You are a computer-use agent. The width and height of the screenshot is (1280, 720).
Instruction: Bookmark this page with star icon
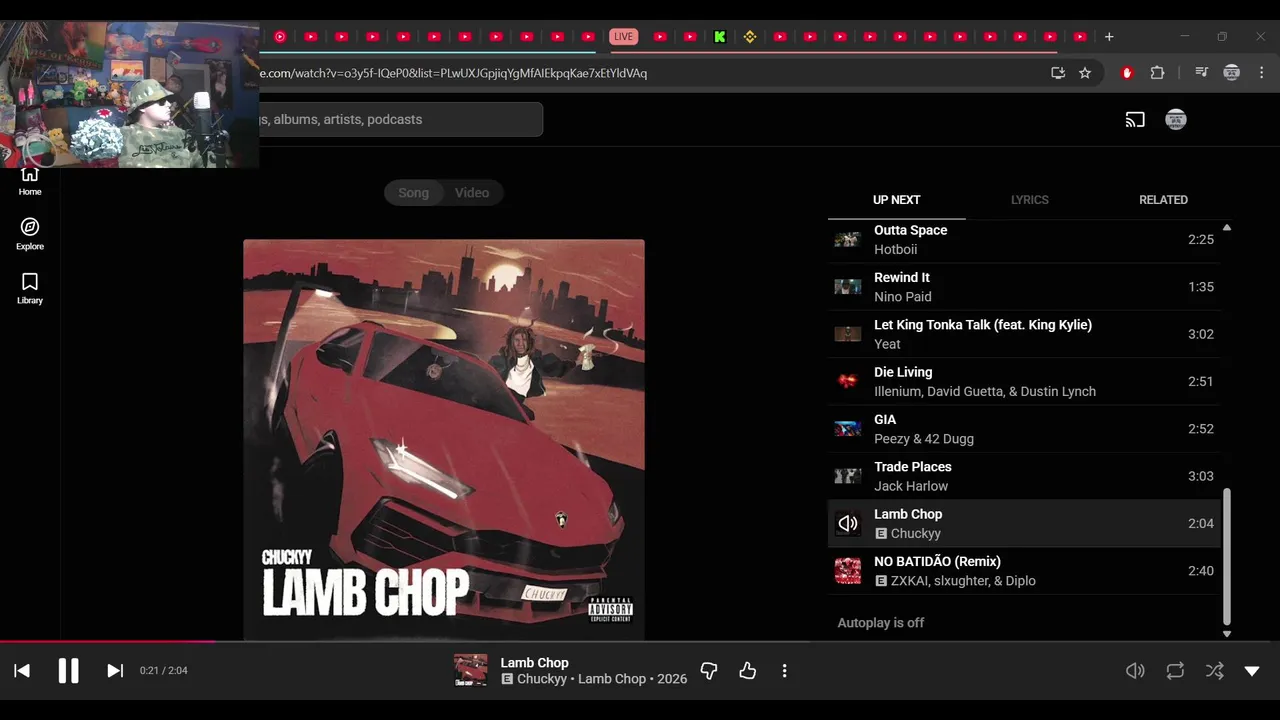point(1085,73)
